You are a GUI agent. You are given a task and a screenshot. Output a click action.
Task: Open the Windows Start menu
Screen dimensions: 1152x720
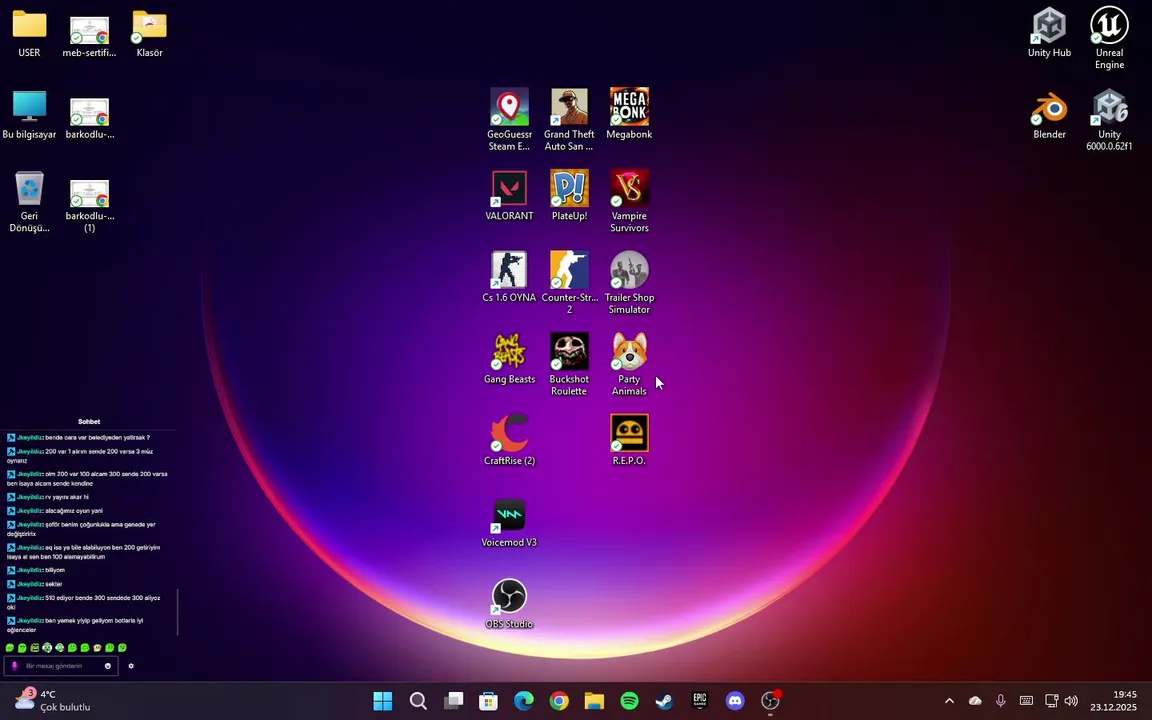(x=383, y=701)
